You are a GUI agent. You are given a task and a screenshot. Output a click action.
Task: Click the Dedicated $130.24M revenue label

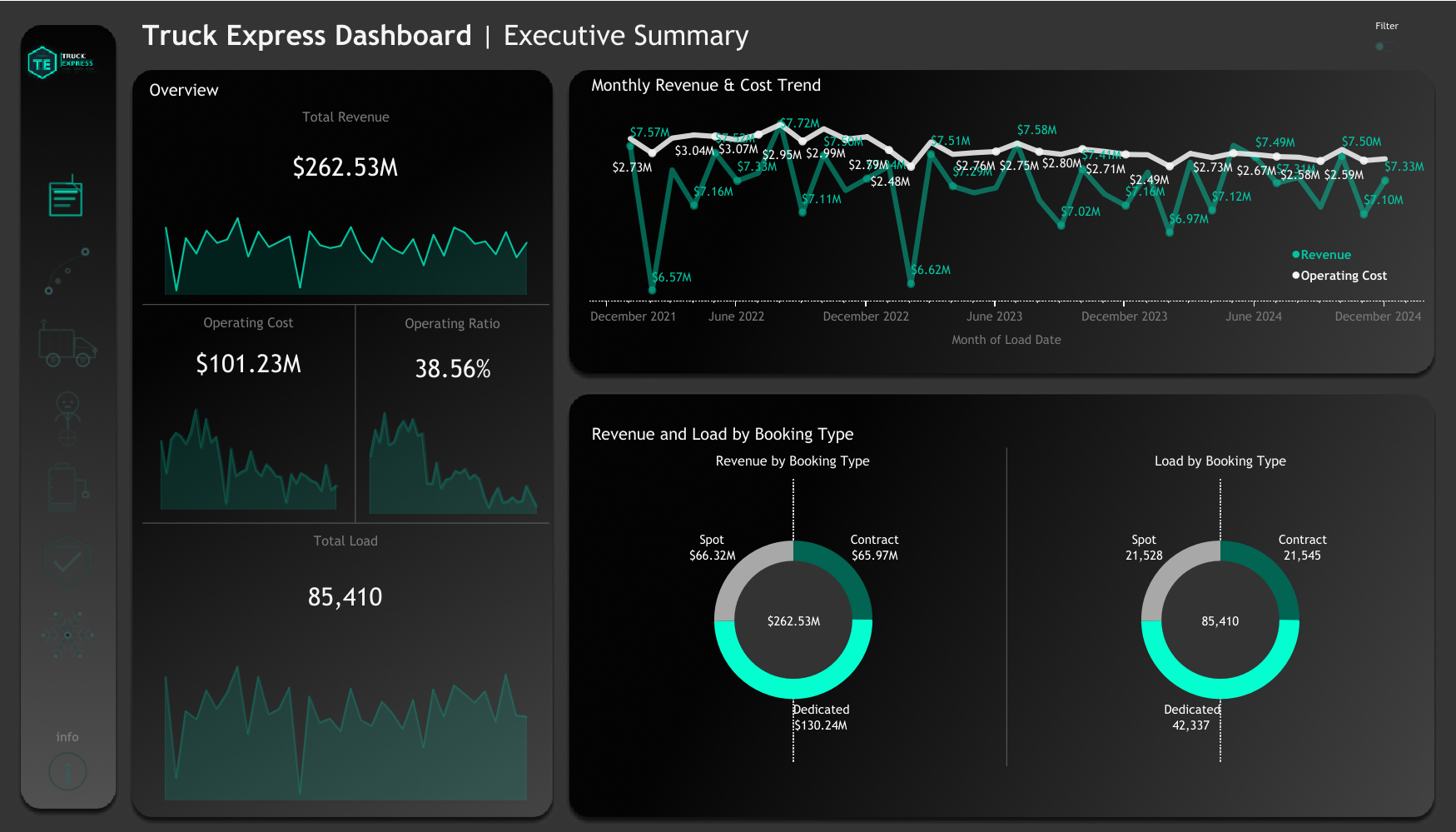pos(821,718)
